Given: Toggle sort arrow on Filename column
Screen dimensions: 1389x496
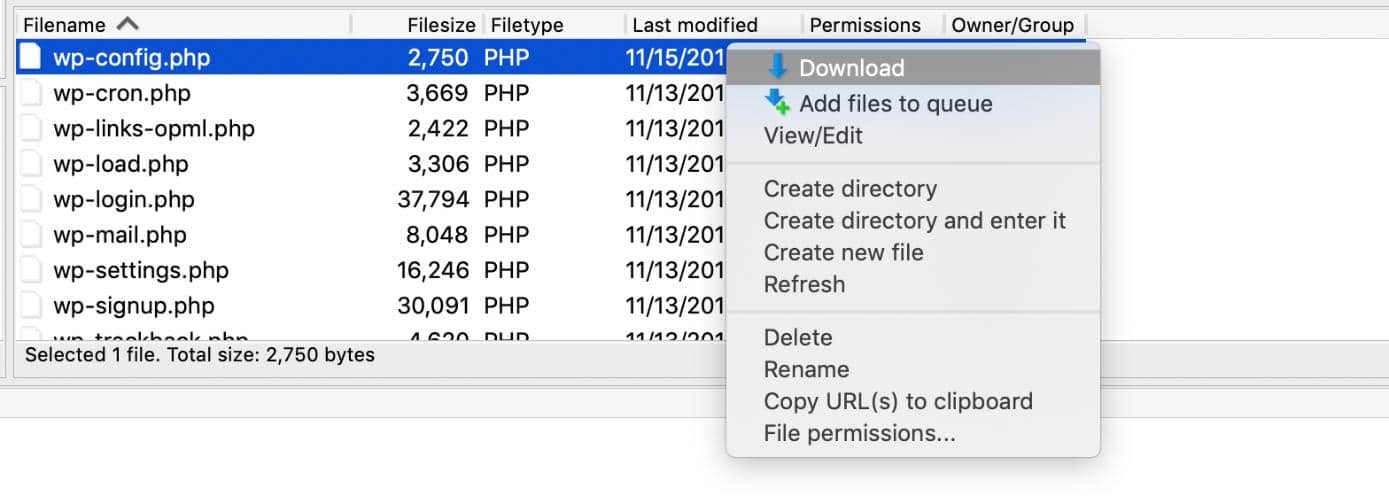Looking at the screenshot, I should (128, 24).
